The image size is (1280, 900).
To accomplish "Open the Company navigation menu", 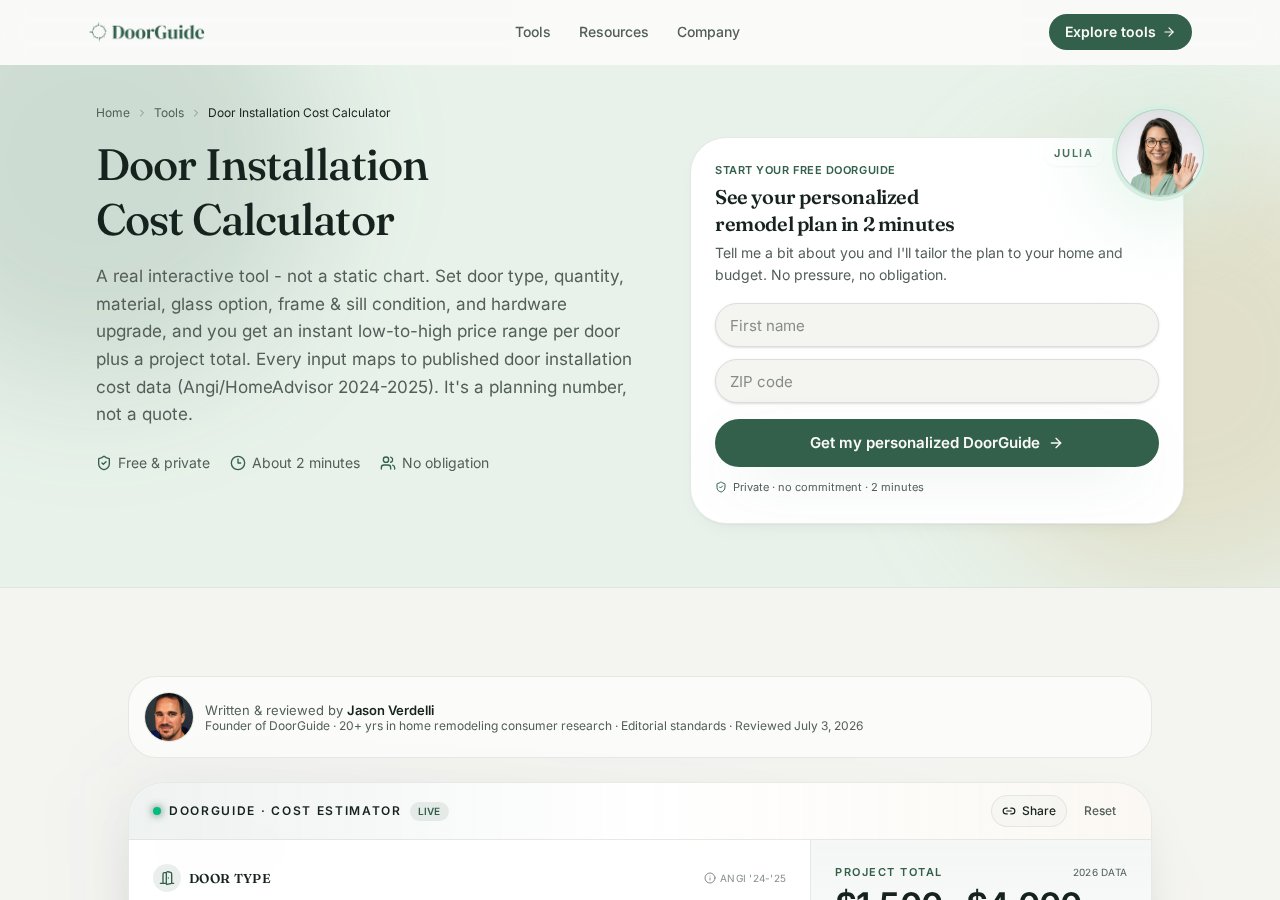I will (708, 32).
